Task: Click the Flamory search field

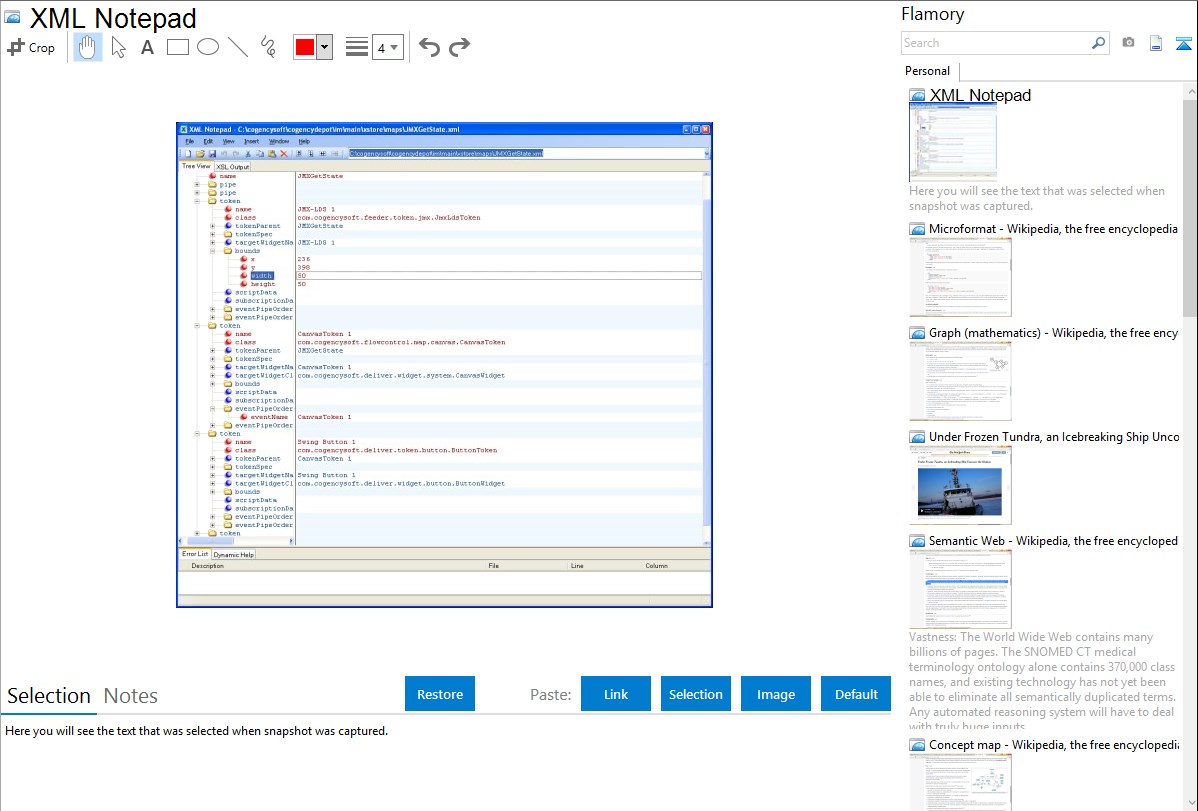Action: [995, 43]
